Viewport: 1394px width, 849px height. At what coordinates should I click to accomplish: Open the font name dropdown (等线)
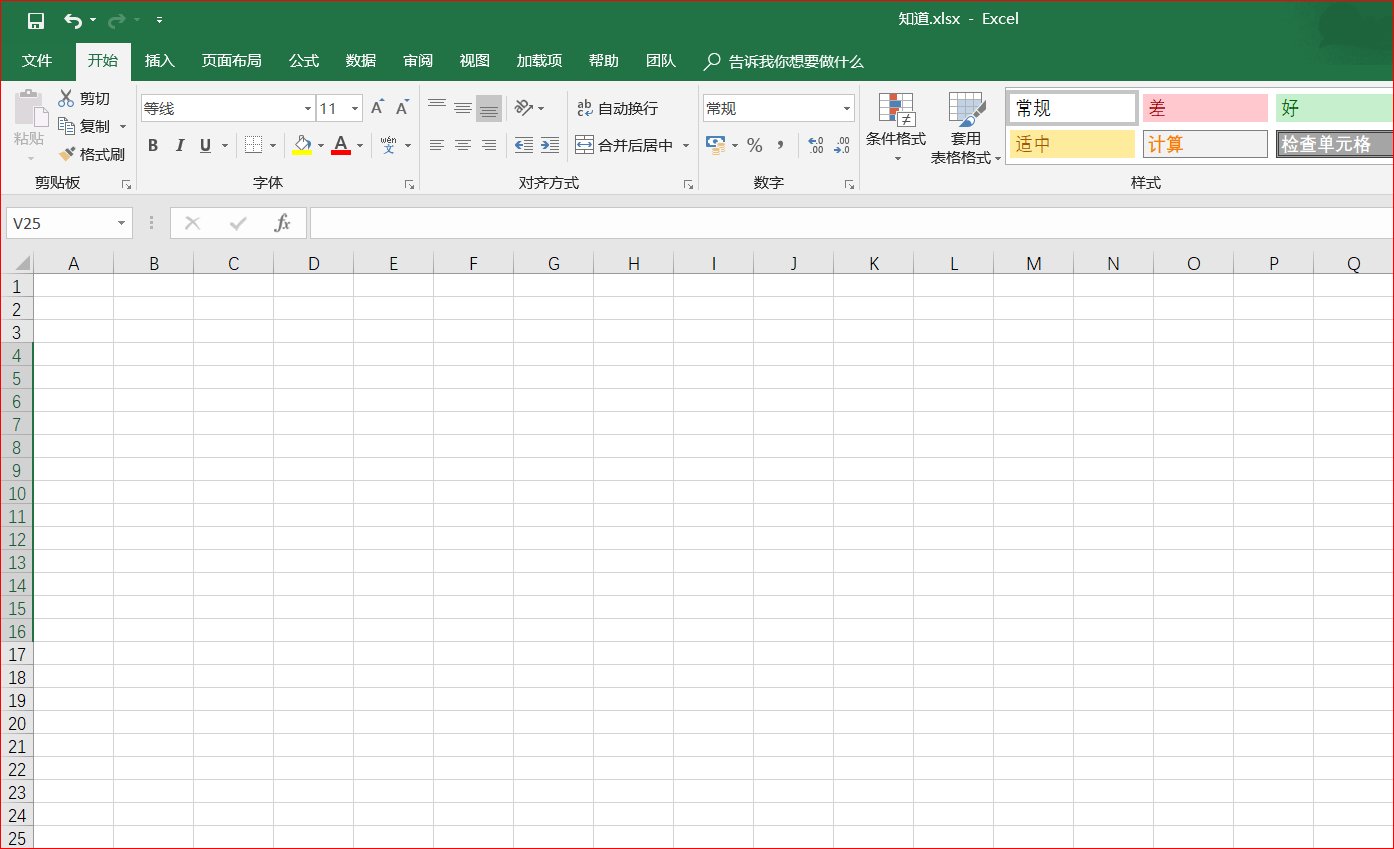307,108
